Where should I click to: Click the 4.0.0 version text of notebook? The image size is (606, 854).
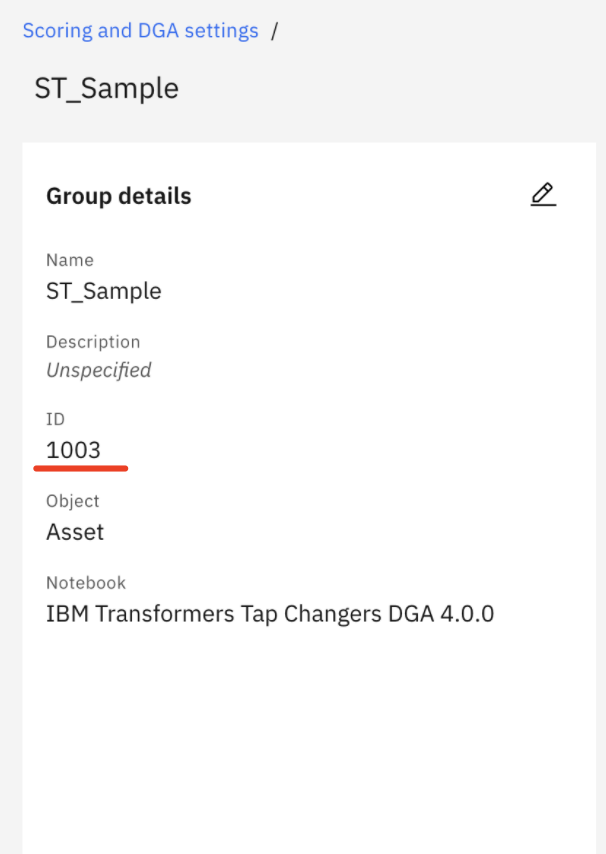(x=467, y=614)
